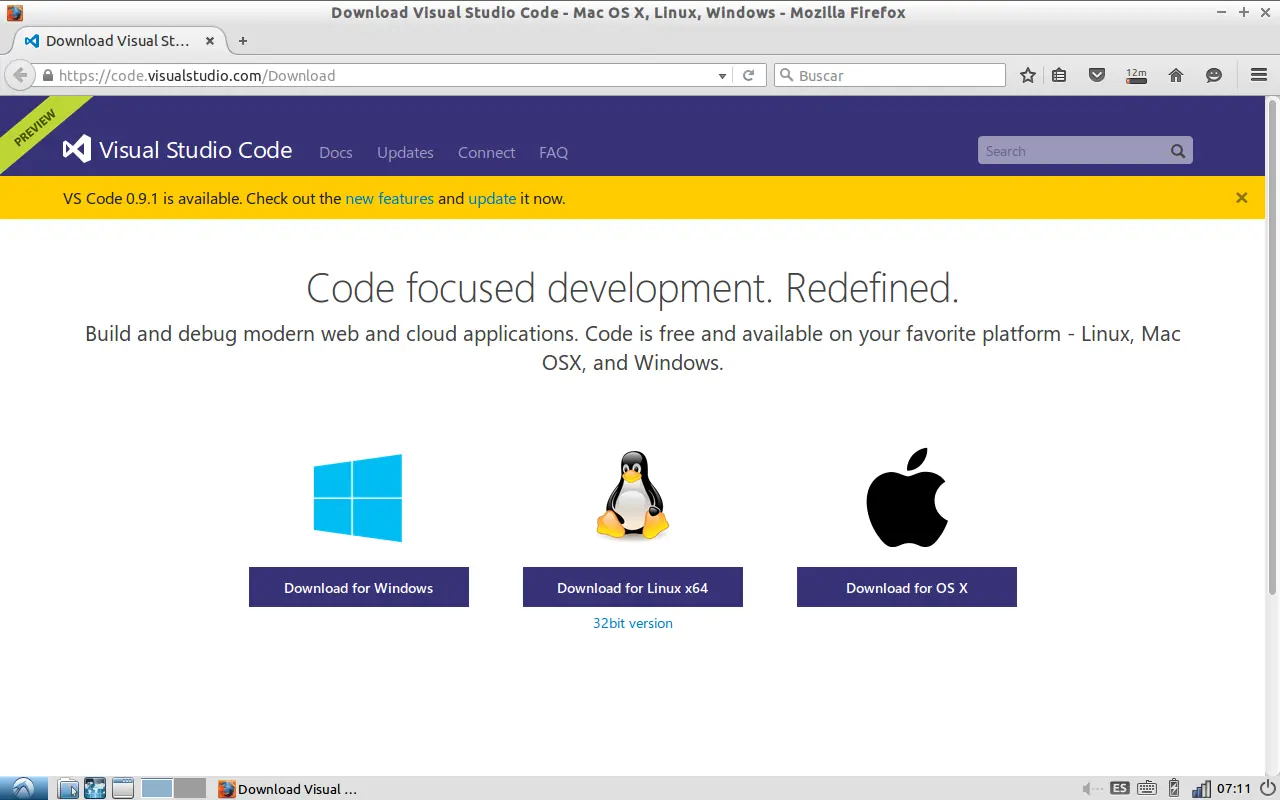Click the network signal tray icon
1280x800 pixels.
click(x=1201, y=788)
